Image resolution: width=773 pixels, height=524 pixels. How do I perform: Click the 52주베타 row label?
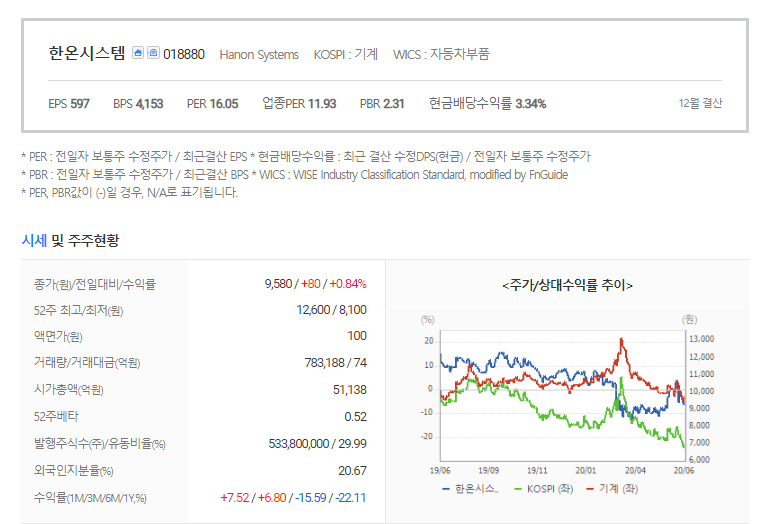[56, 417]
